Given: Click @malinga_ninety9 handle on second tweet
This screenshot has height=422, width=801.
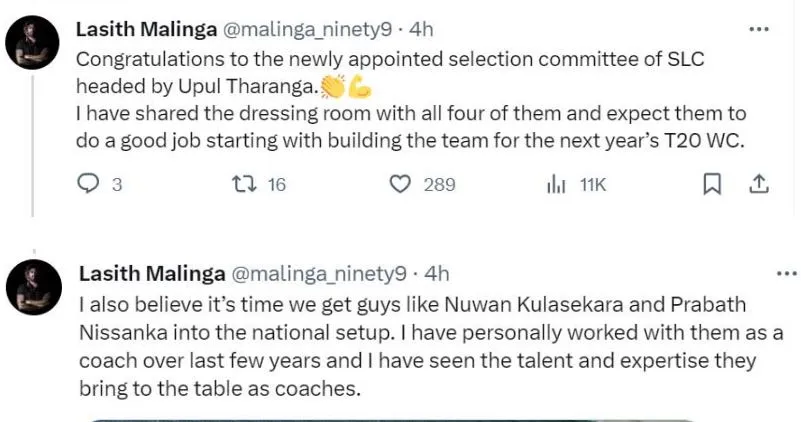Looking at the screenshot, I should (x=319, y=273).
